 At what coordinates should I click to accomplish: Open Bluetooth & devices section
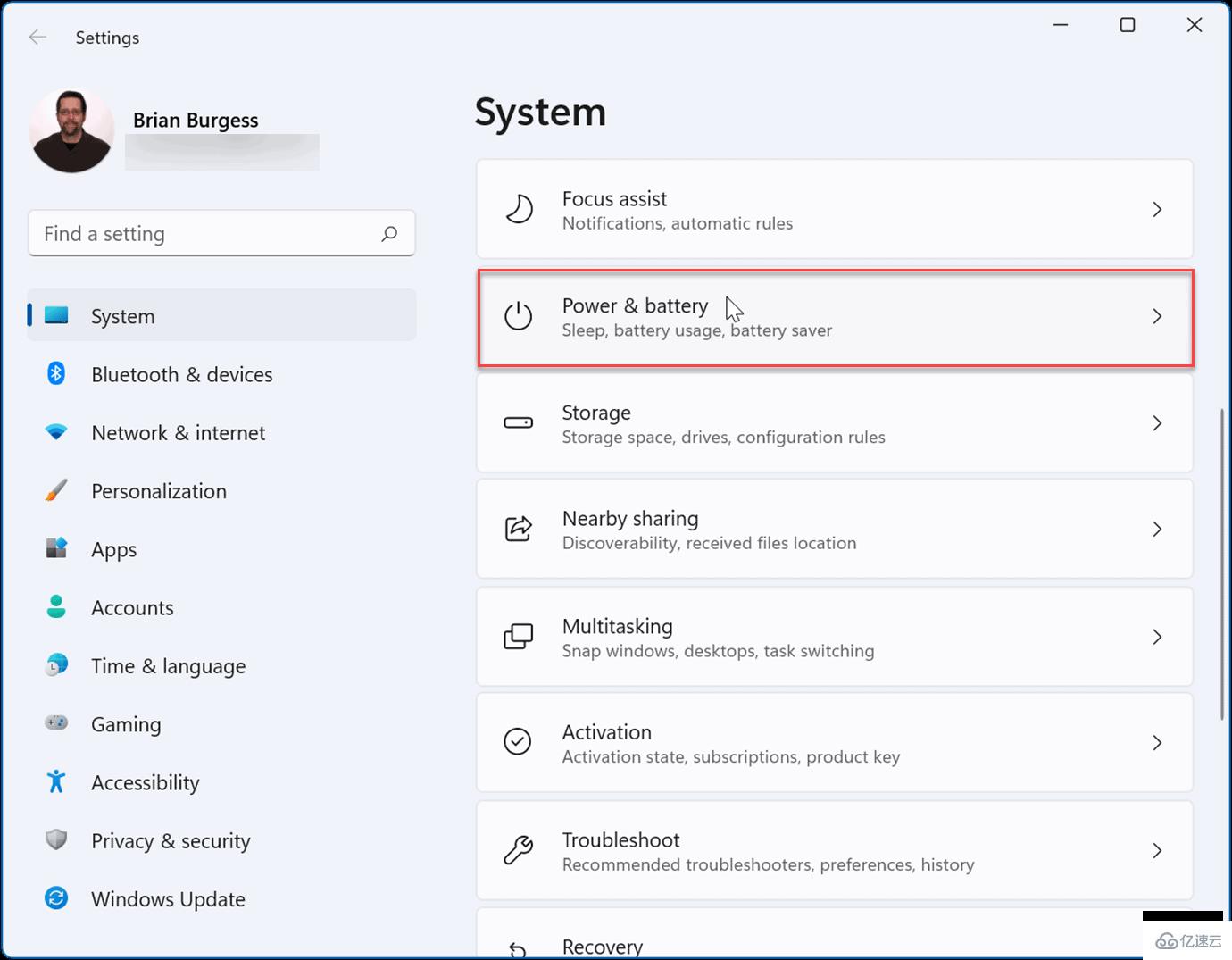[182, 374]
